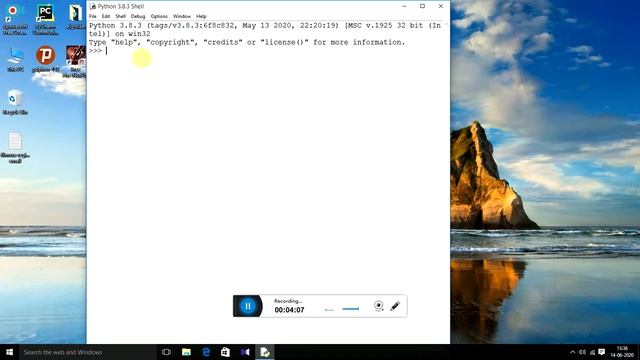
Task: Open the File menu in Python Shell
Action: pos(93,16)
